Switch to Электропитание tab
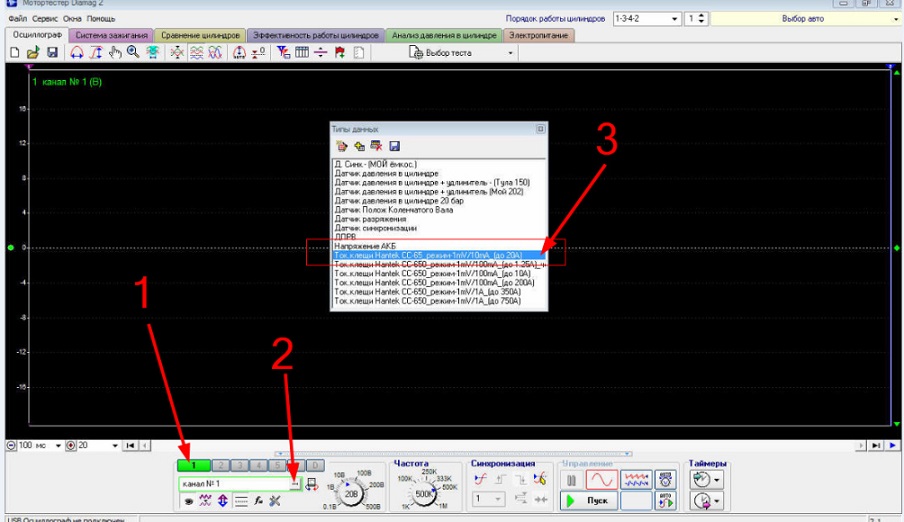This screenshot has height=522, width=904. [x=538, y=35]
